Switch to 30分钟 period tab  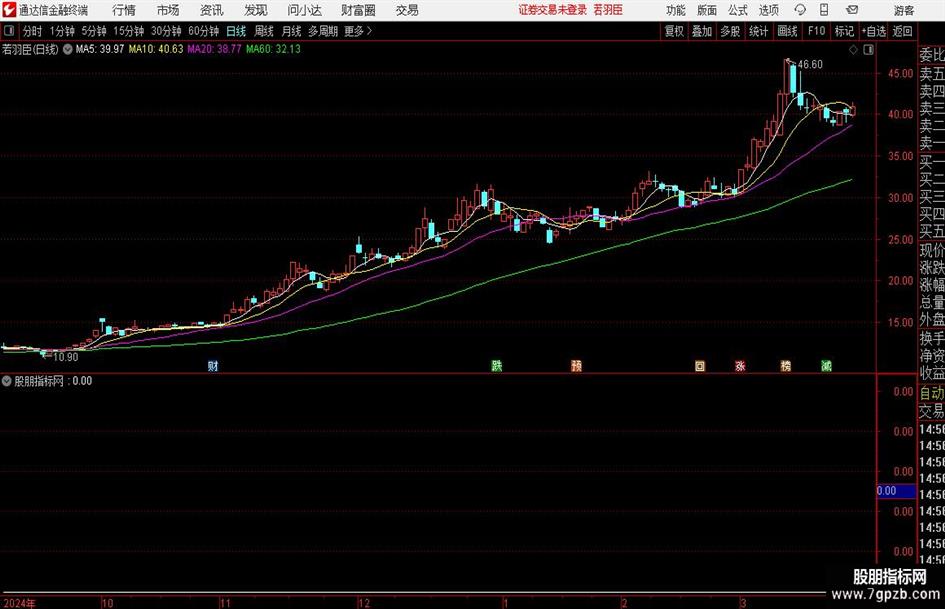[x=166, y=31]
